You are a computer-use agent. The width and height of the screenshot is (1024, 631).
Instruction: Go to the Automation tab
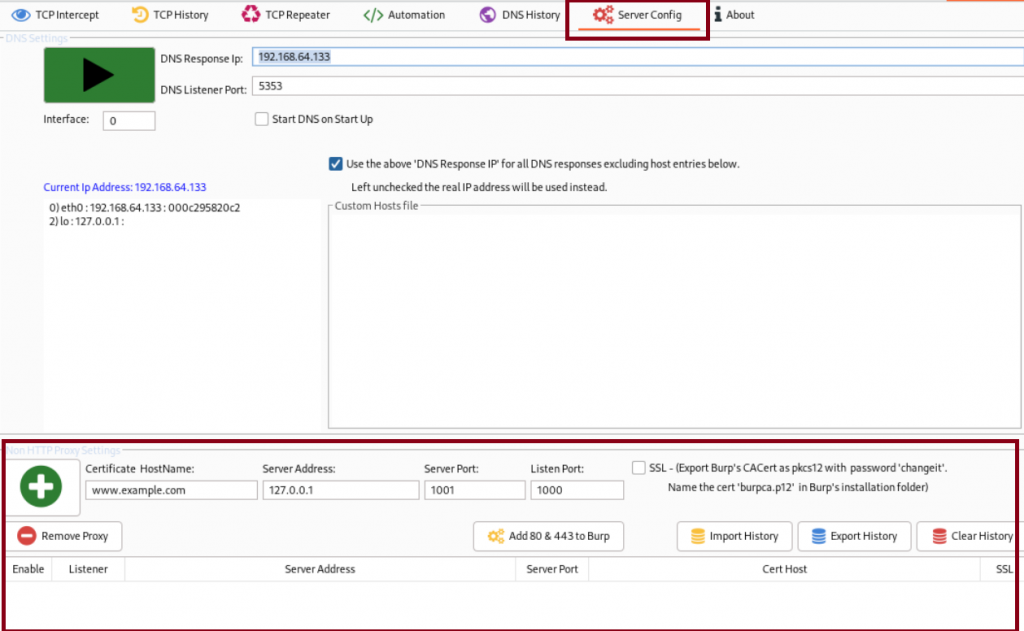click(x=404, y=15)
